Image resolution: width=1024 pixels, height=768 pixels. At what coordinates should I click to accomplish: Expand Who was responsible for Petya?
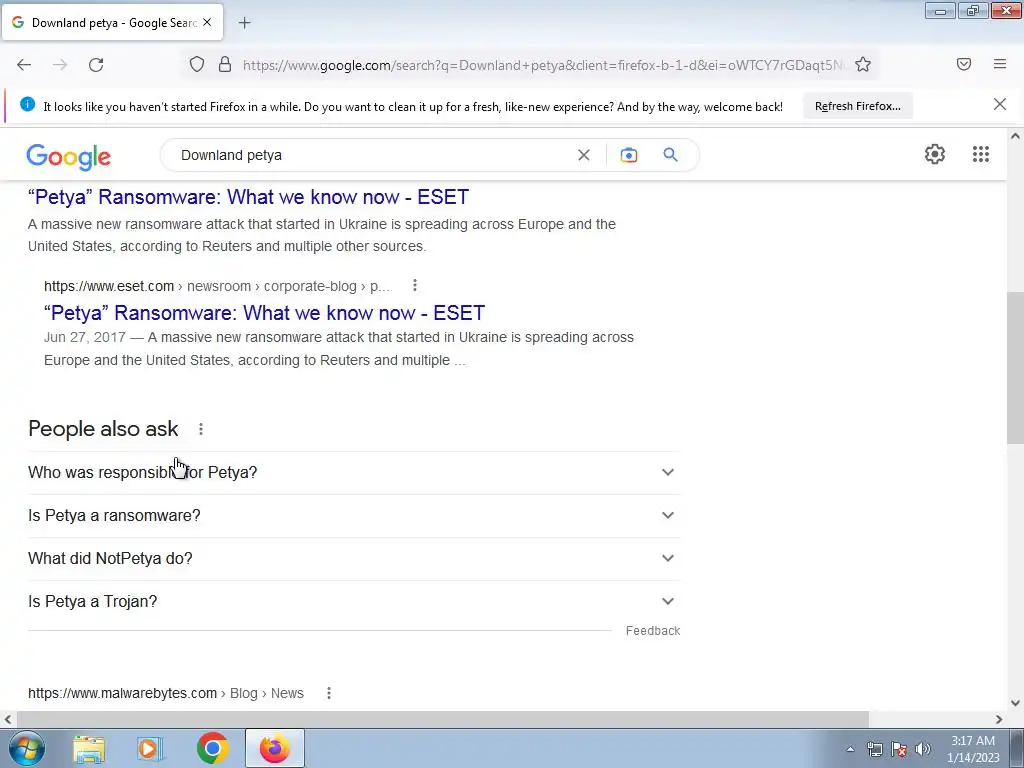click(353, 472)
